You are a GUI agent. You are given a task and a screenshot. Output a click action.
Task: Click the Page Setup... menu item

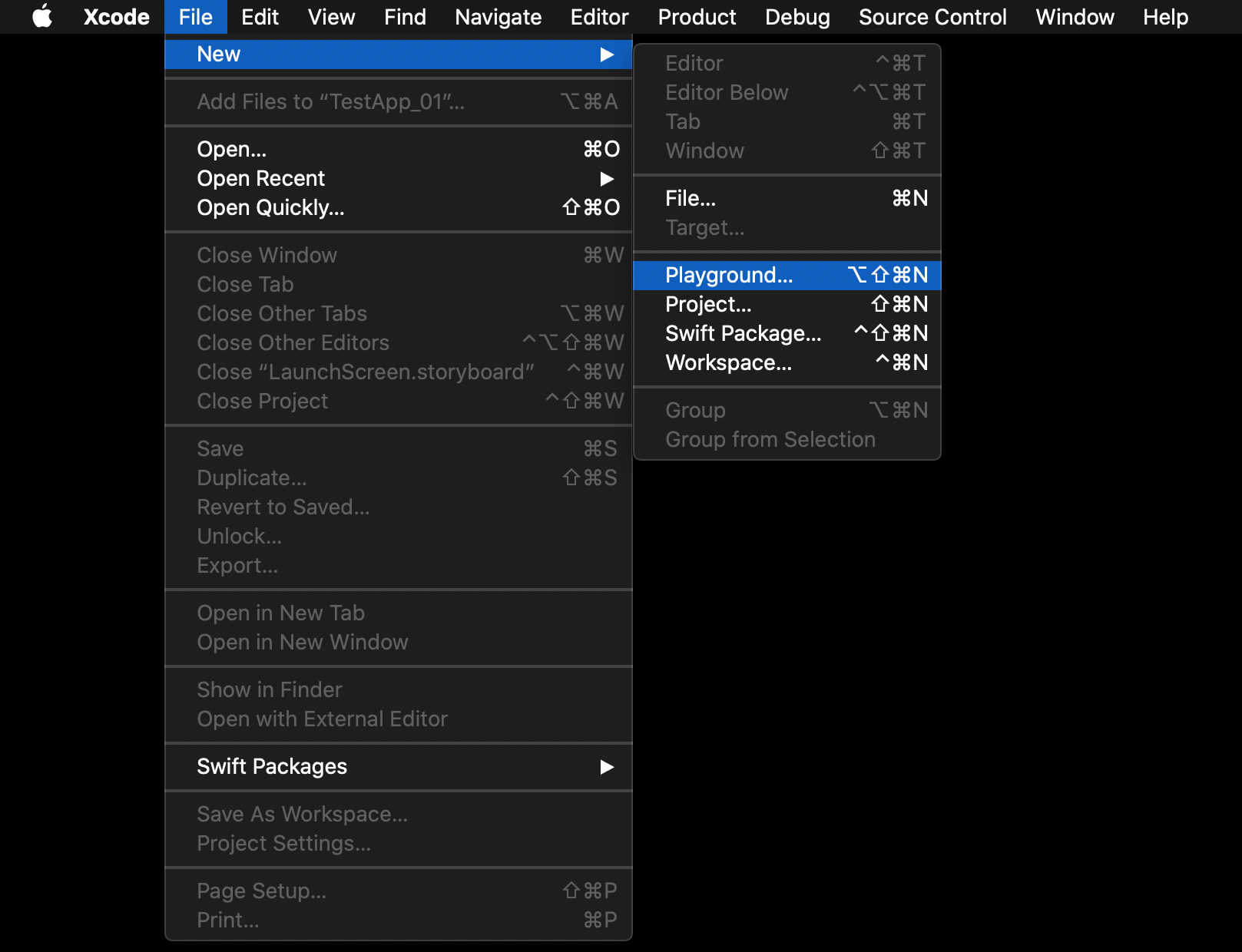pos(399,891)
